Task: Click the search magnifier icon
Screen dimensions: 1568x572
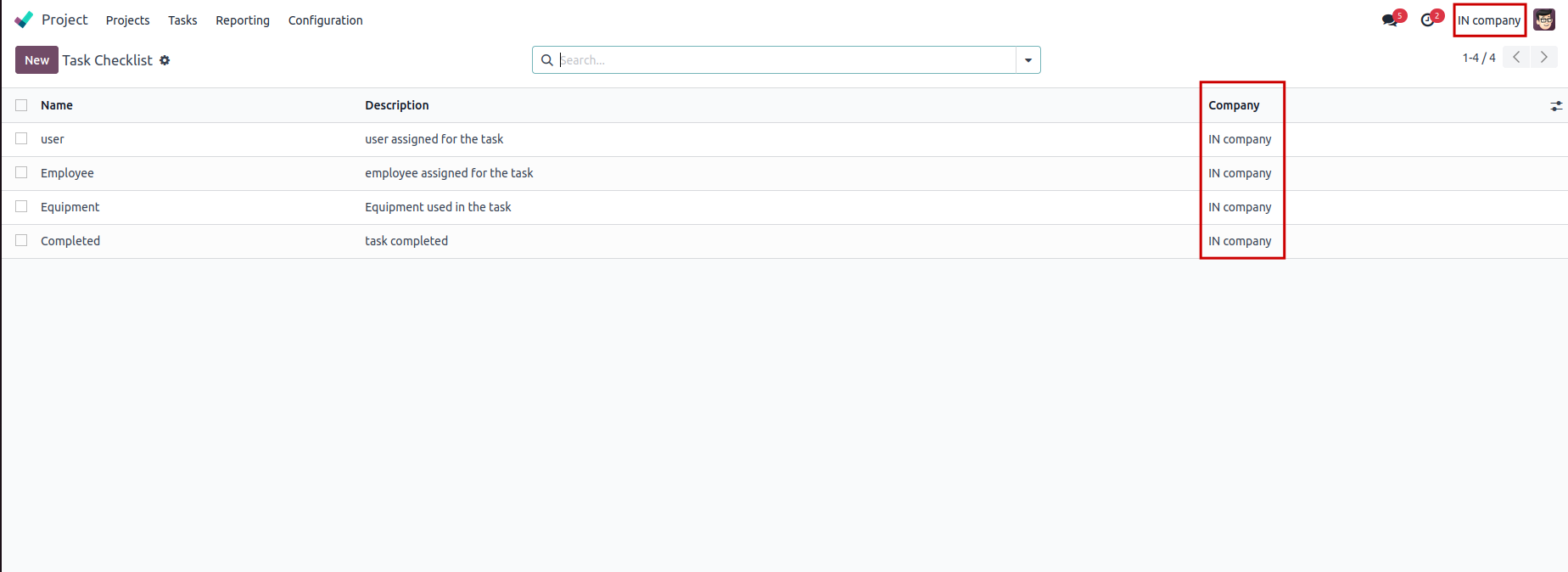Action: pos(547,60)
